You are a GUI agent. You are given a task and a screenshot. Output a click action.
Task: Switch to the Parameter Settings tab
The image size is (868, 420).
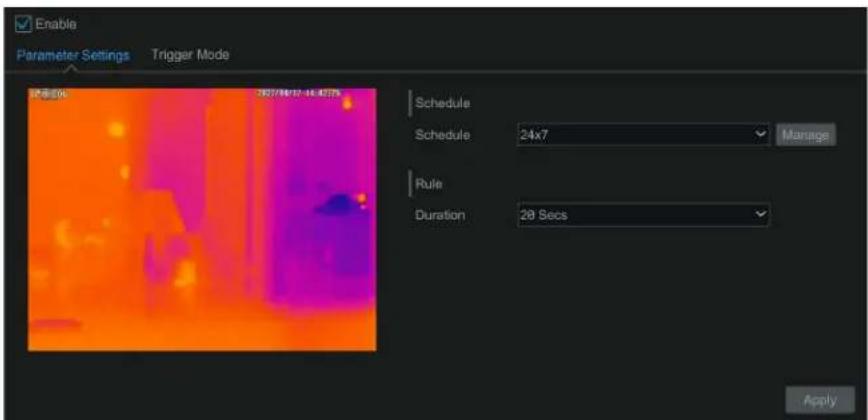coord(73,55)
